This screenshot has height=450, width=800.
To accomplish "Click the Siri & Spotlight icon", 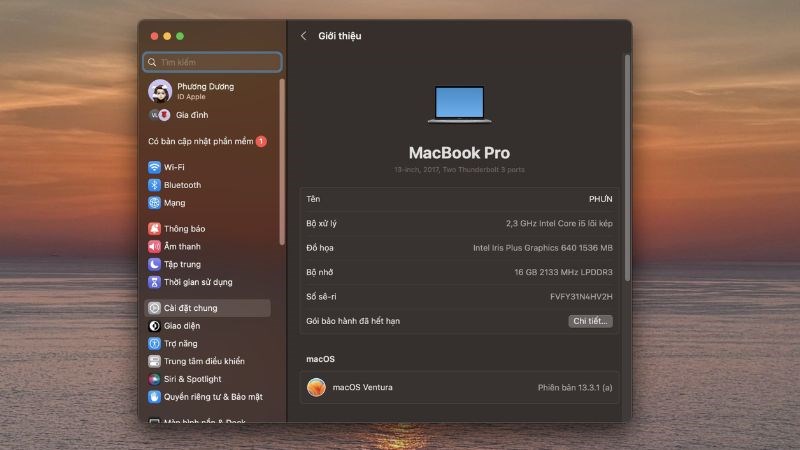I will (154, 379).
